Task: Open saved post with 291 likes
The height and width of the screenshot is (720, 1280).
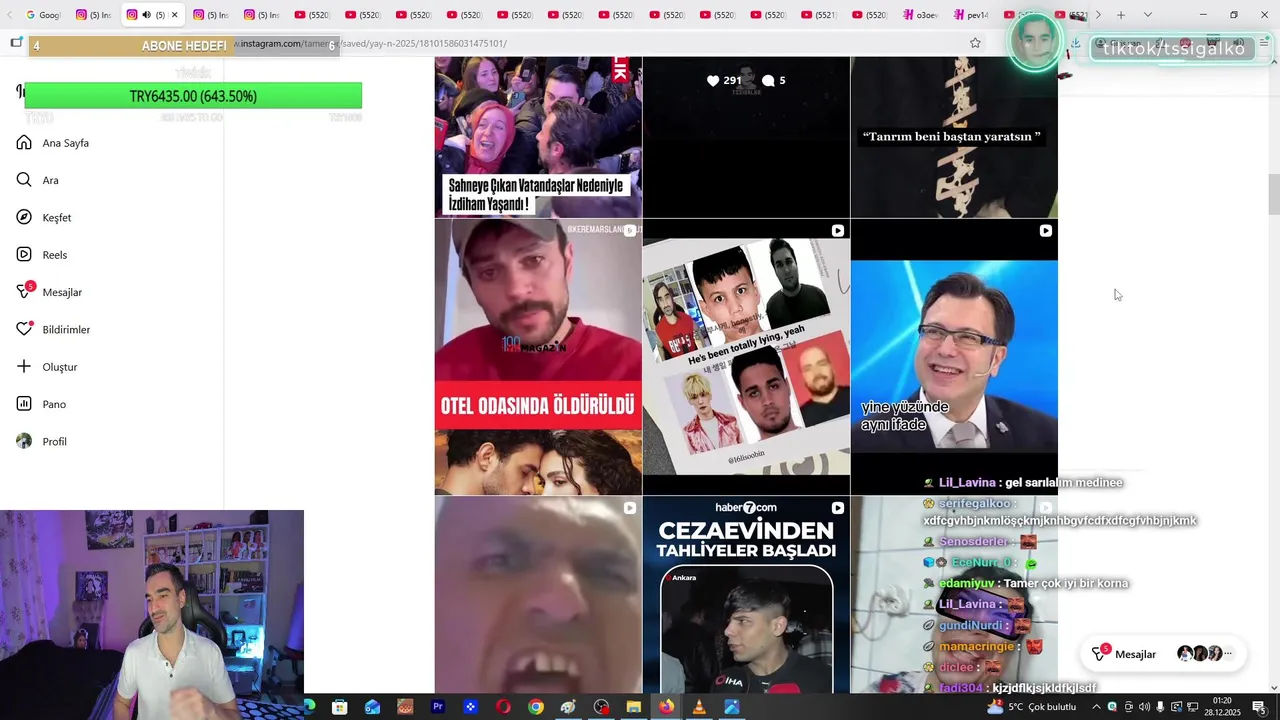Action: click(x=746, y=137)
